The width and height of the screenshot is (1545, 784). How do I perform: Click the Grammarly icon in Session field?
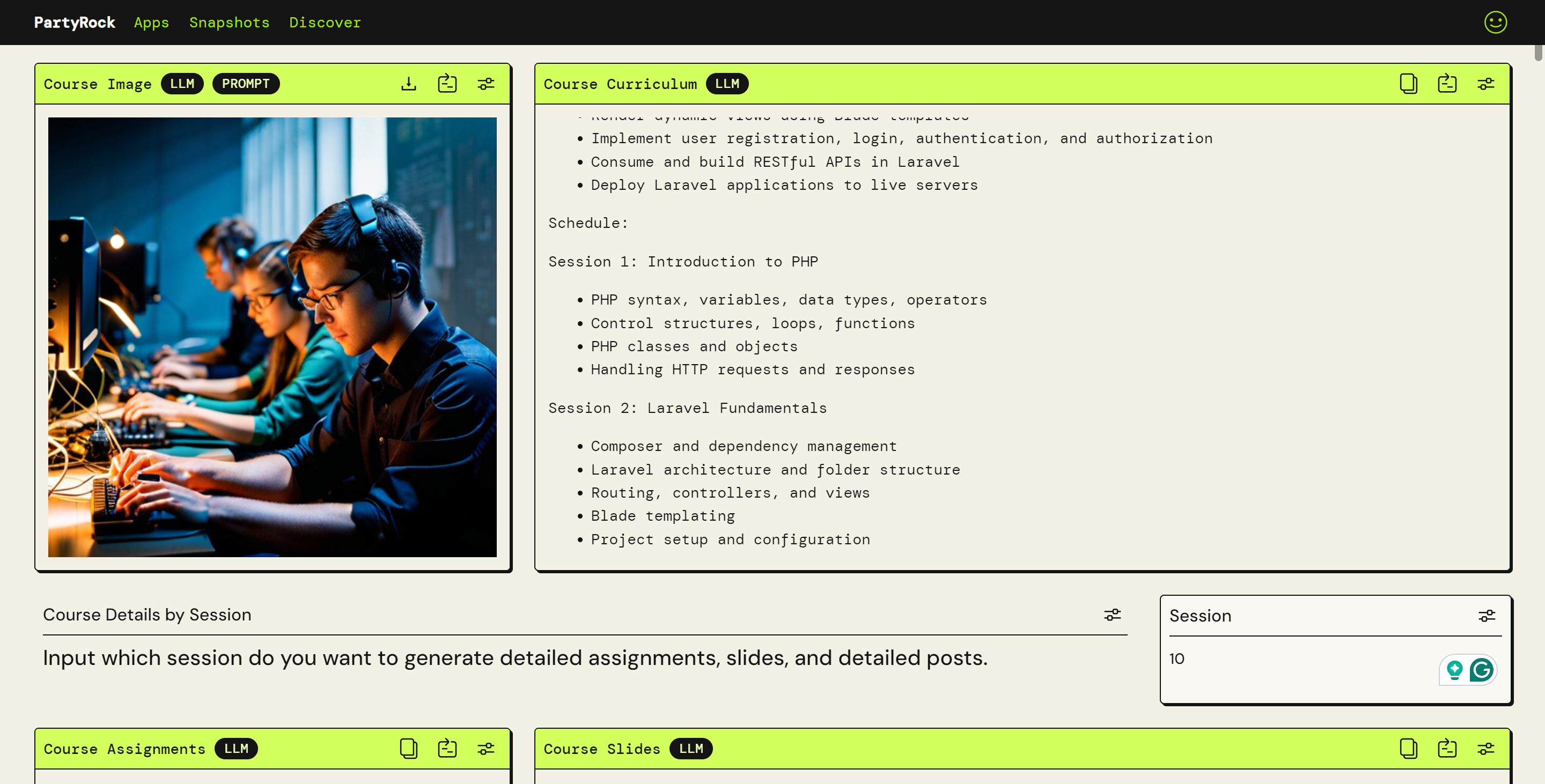click(1481, 670)
